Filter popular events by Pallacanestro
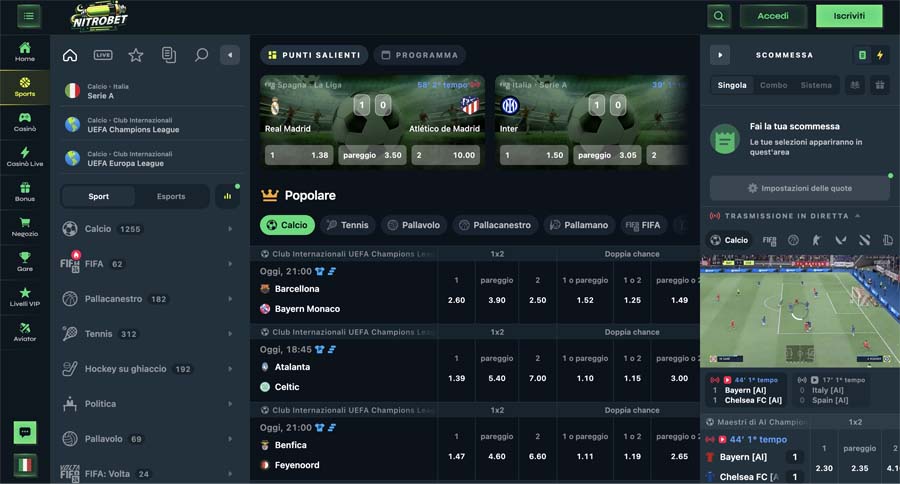This screenshot has height=484, width=900. [x=495, y=225]
